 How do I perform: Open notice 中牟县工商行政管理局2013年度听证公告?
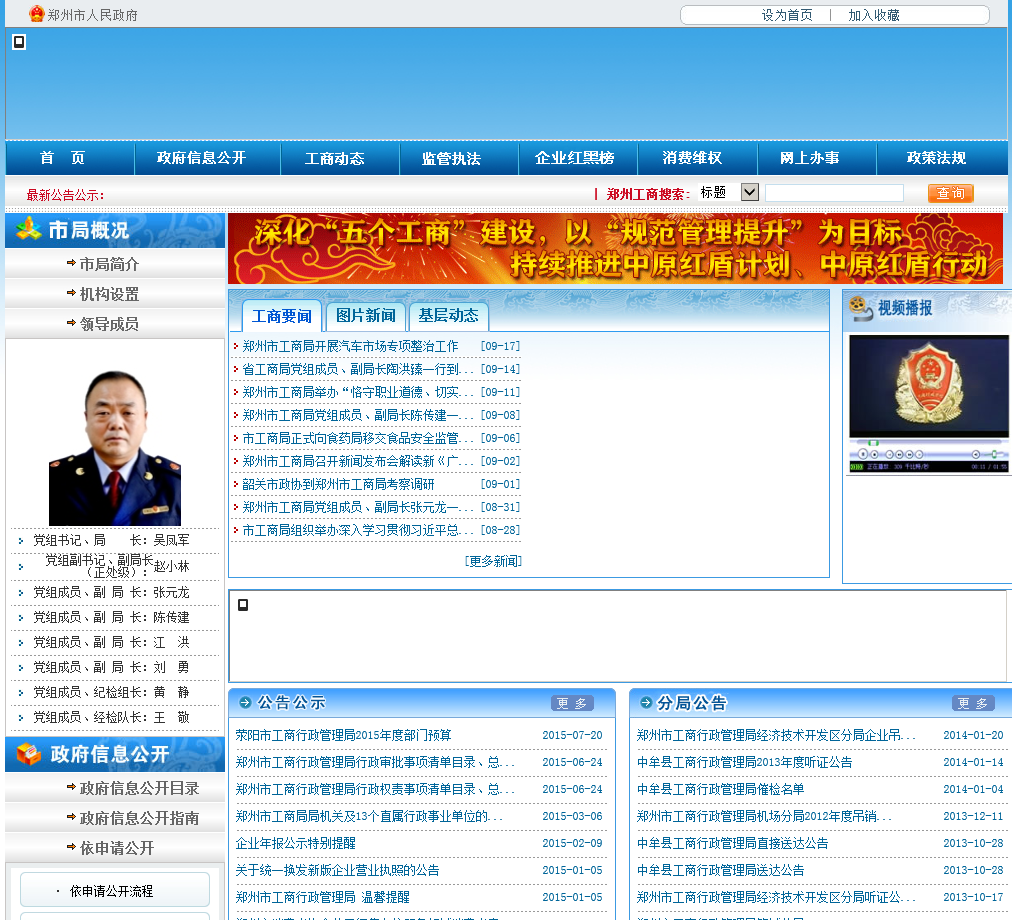point(744,762)
